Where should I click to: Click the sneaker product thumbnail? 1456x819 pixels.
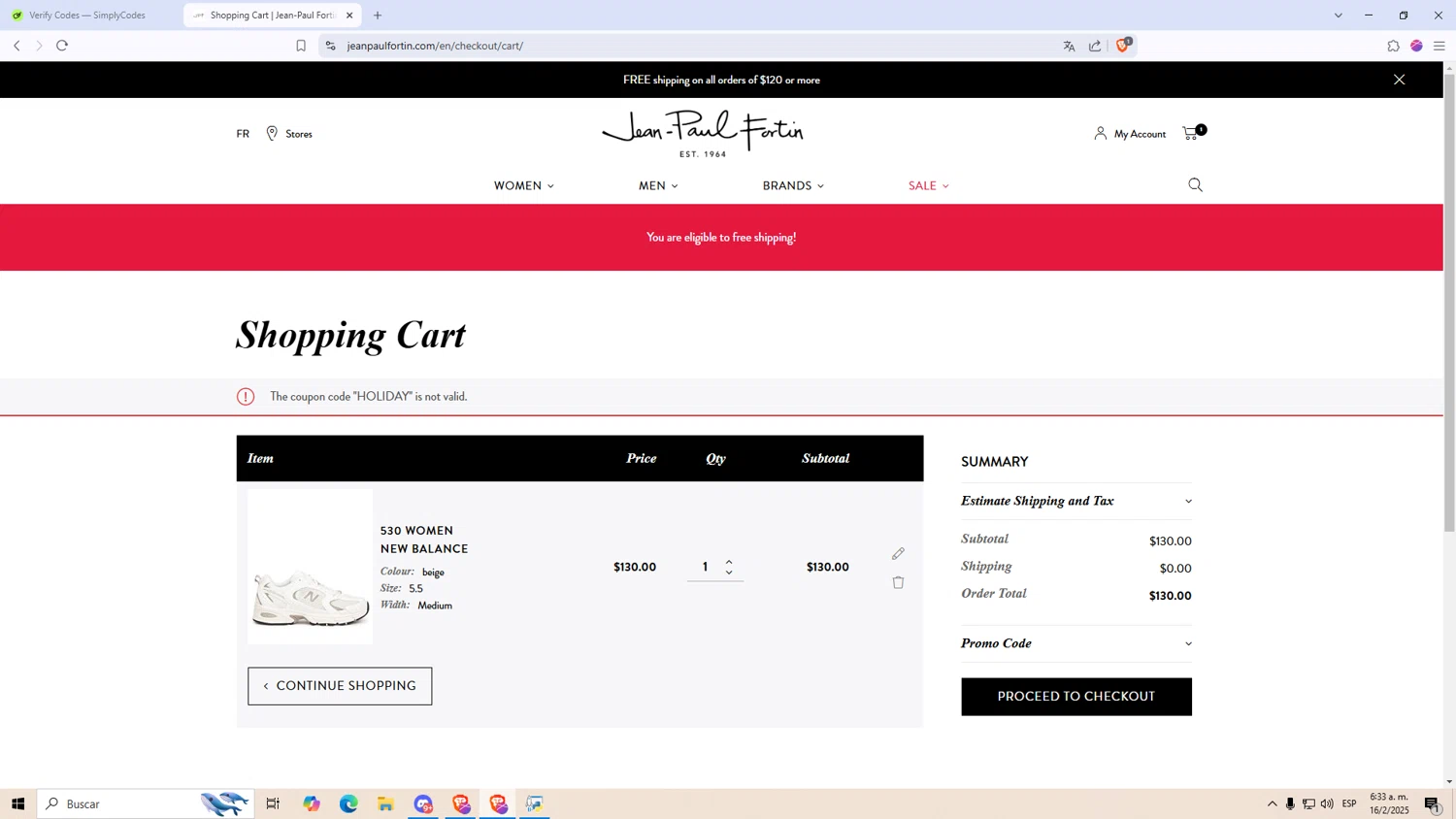pos(310,566)
